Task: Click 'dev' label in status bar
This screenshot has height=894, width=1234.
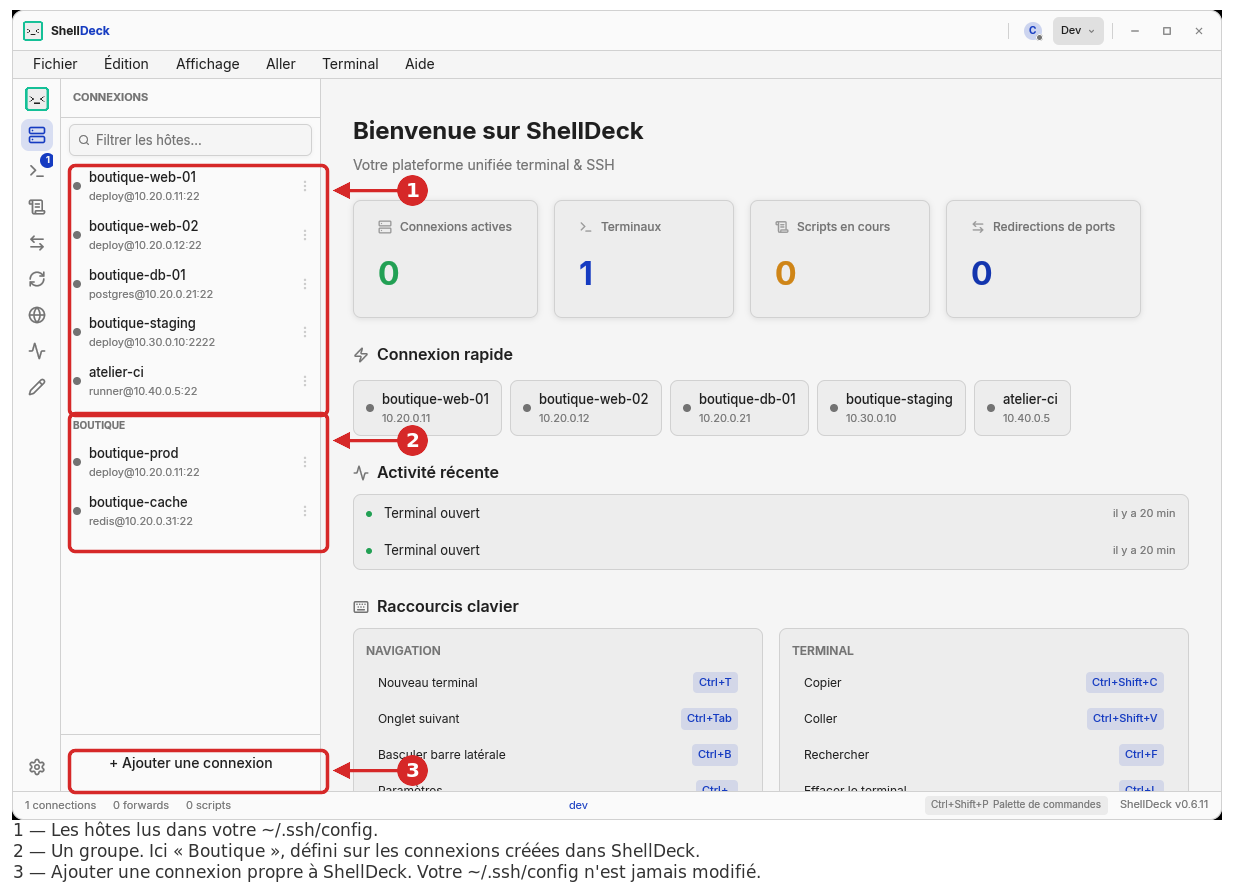Action: (578, 805)
